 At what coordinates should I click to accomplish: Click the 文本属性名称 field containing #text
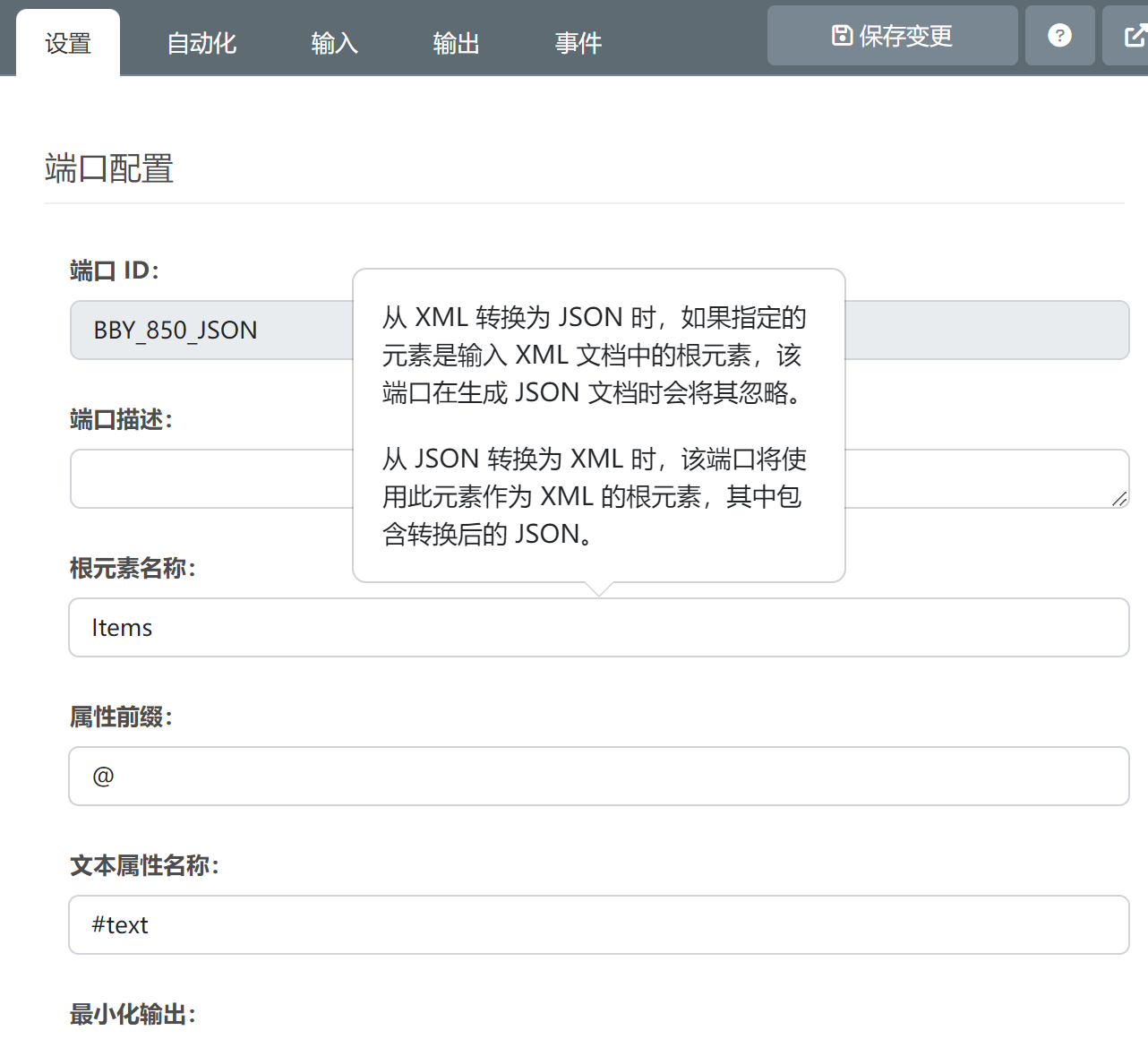pyautogui.click(x=599, y=924)
